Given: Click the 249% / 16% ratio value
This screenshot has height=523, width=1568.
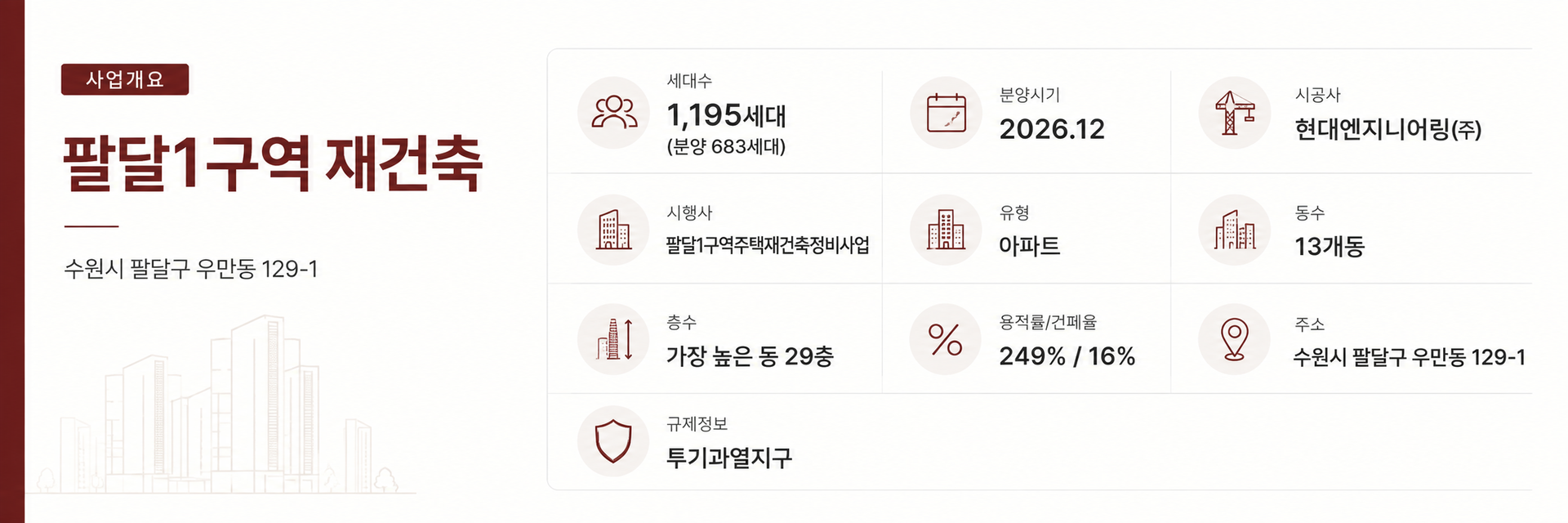Looking at the screenshot, I should click(x=1067, y=356).
